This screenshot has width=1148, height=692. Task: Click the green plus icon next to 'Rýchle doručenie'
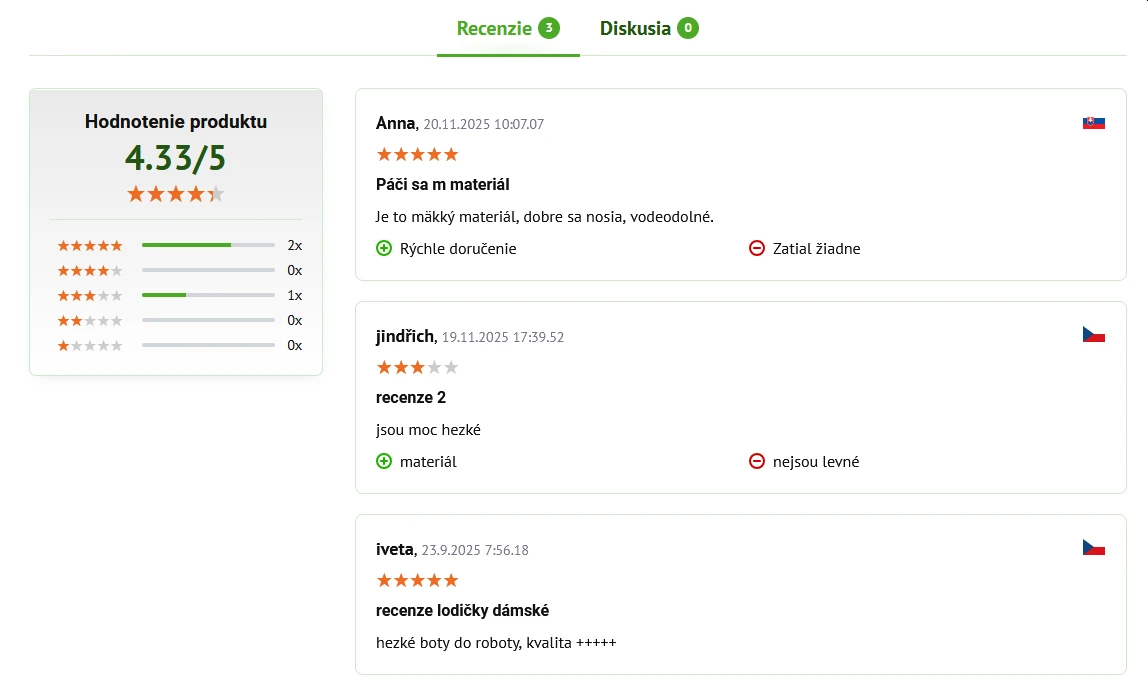click(x=384, y=248)
